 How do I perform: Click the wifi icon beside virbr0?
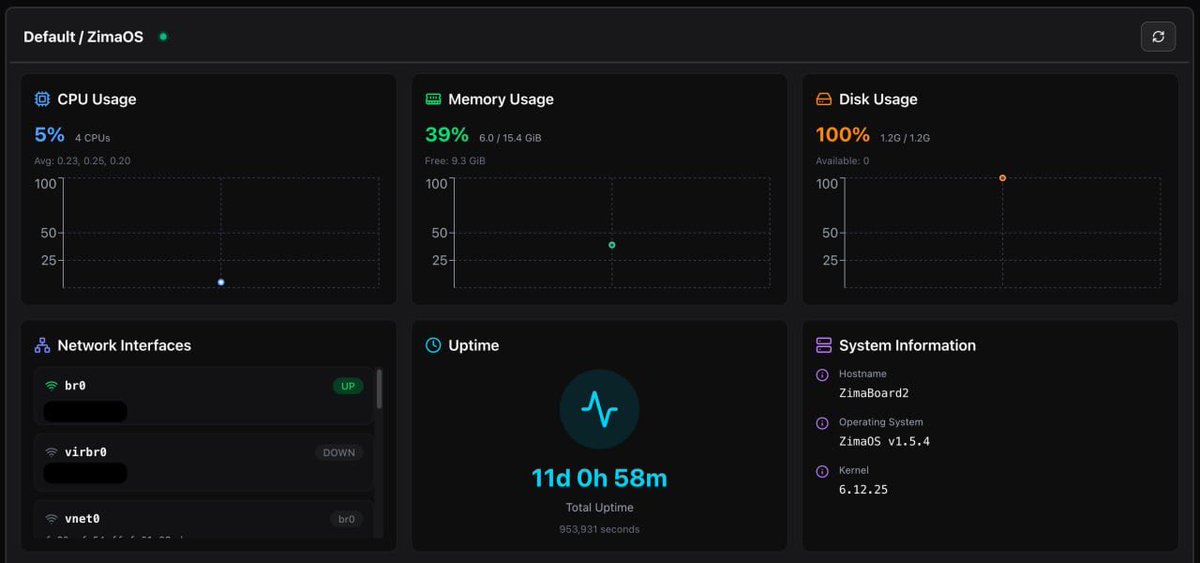click(x=51, y=452)
